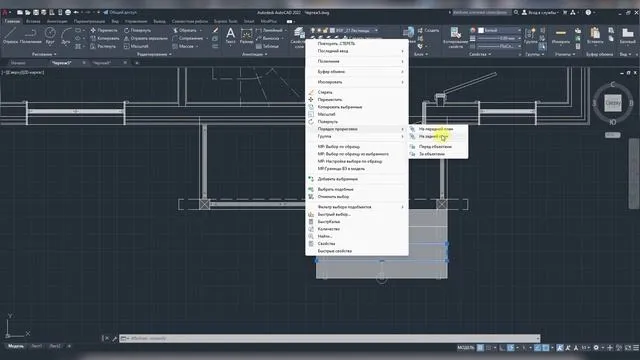Click Properties (Свойства) in context menu
This screenshot has width=640, height=360.
point(357,244)
